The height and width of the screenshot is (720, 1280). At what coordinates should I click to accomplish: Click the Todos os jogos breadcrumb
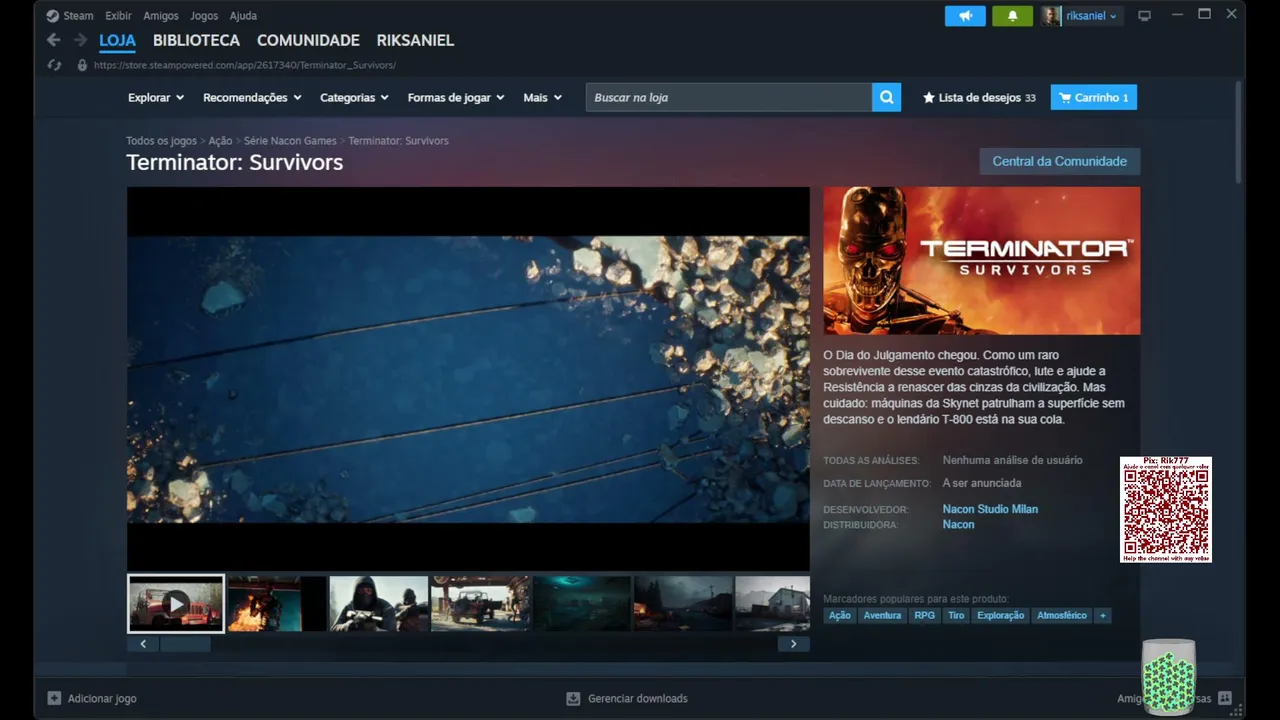[161, 141]
